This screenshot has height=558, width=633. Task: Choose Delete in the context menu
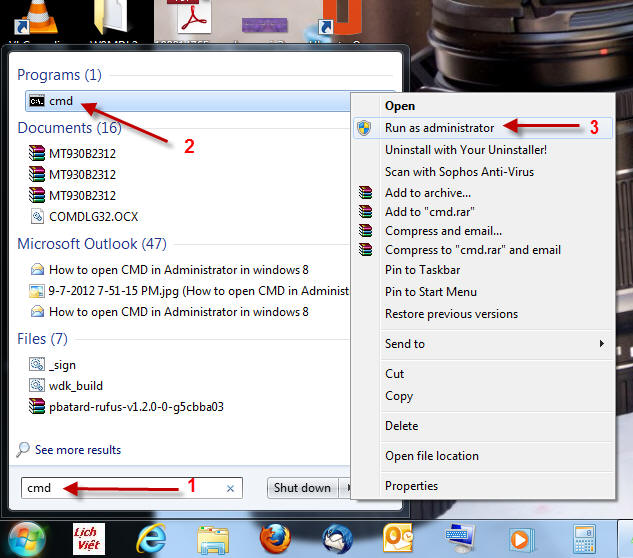pos(401,426)
